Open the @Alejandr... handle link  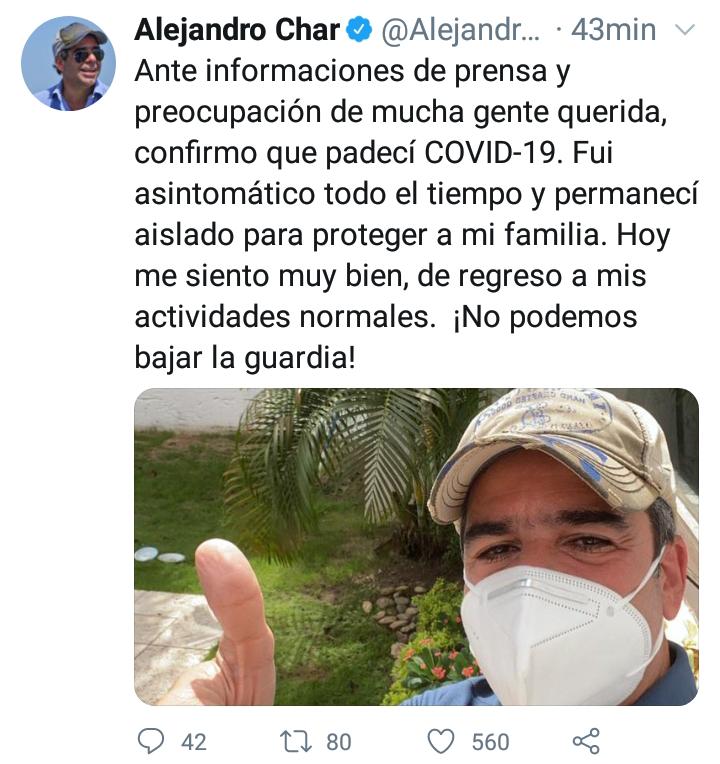460,30
